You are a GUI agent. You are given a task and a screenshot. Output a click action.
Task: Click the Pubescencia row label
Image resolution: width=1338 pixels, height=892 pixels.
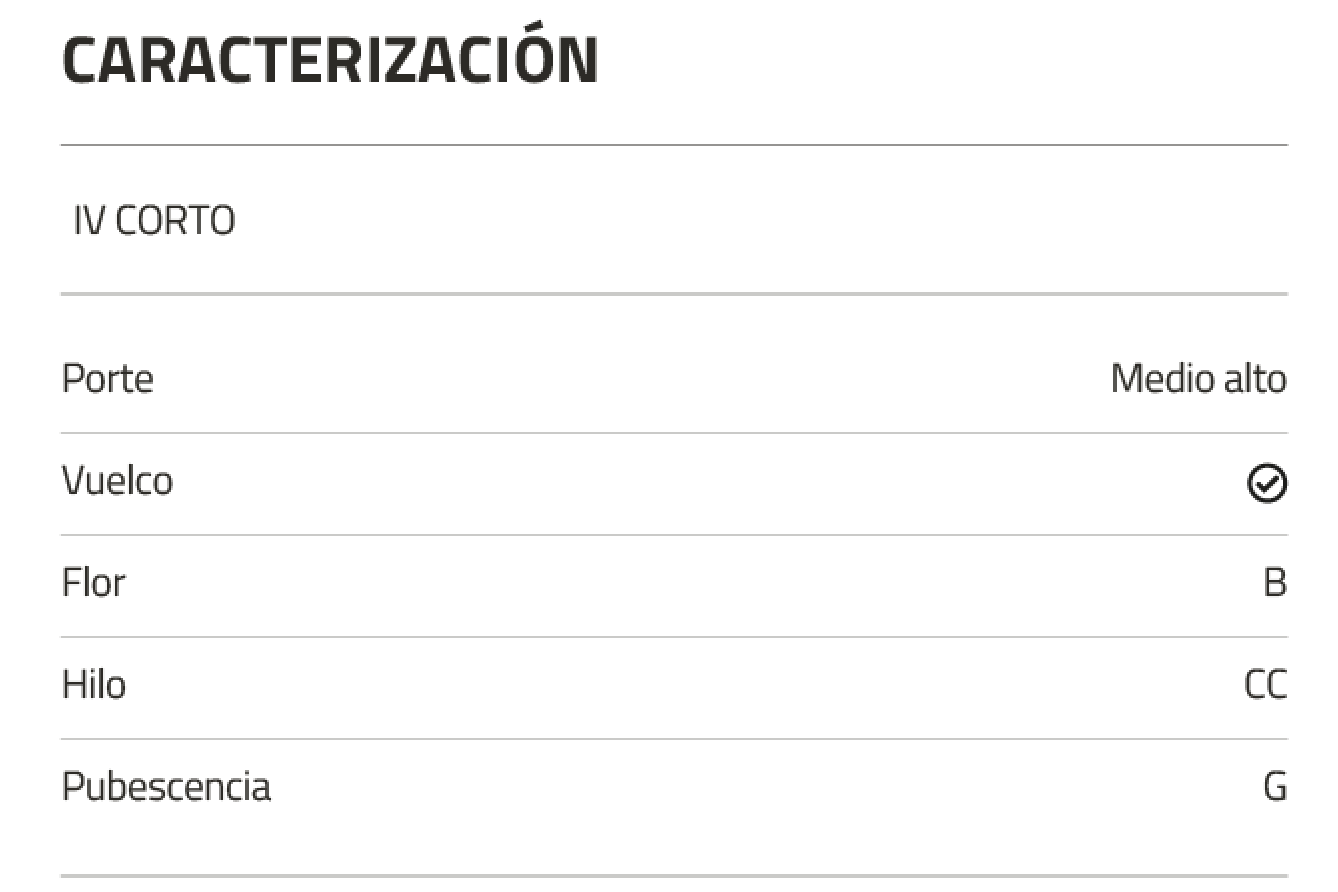pos(166,788)
